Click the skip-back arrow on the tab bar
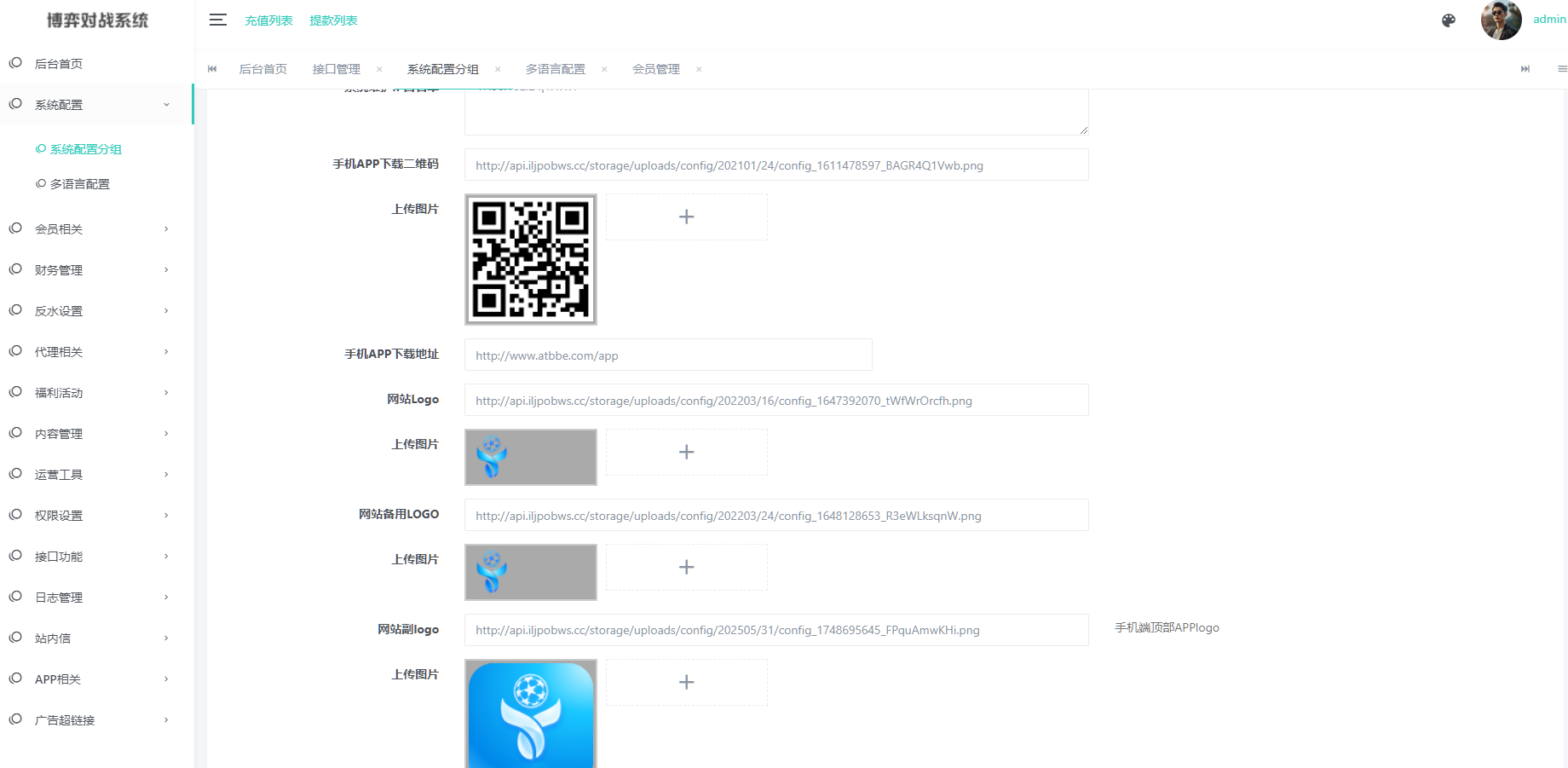This screenshot has height=768, width=1568. (x=211, y=69)
